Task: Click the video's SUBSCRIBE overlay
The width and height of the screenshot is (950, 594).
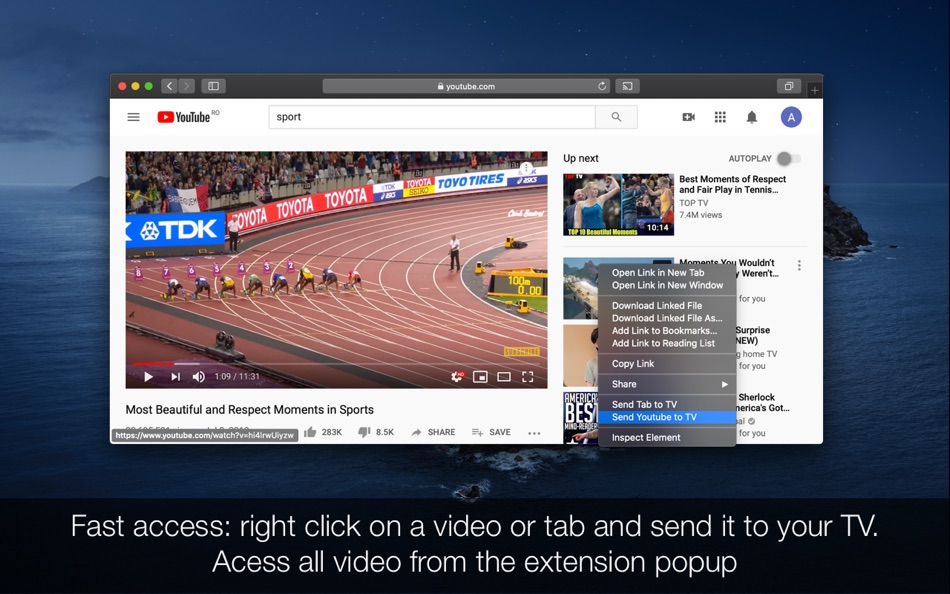Action: 522,352
